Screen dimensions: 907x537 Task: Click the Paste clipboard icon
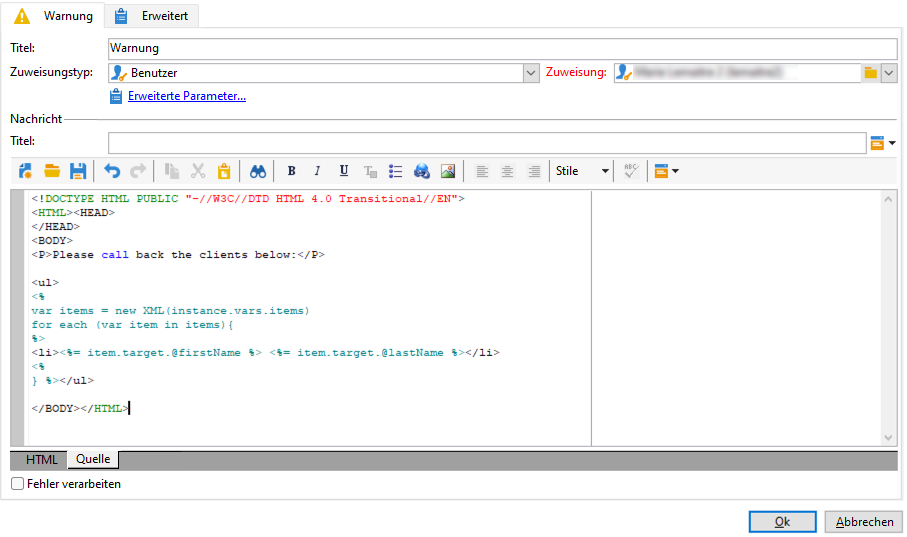tap(224, 171)
